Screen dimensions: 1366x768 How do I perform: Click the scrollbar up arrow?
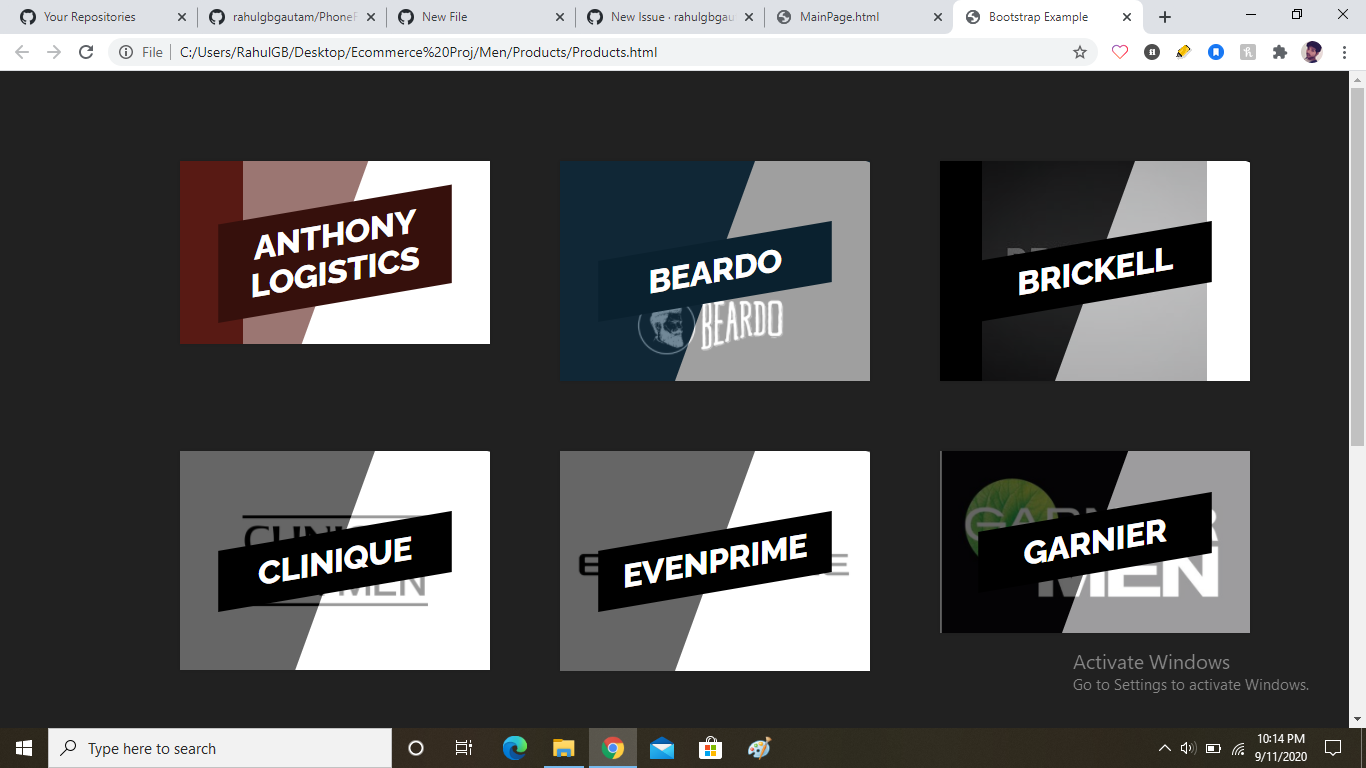click(1357, 79)
